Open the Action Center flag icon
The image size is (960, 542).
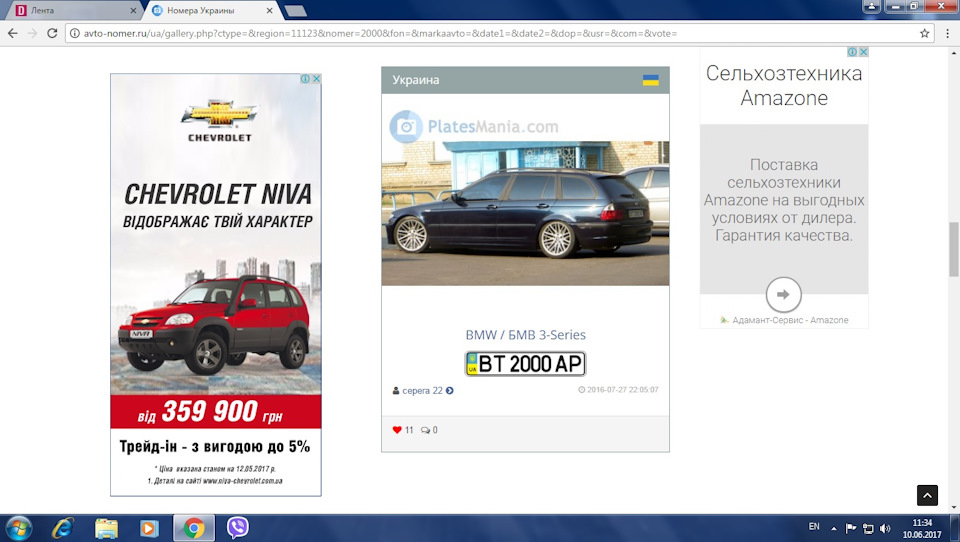[x=850, y=528]
